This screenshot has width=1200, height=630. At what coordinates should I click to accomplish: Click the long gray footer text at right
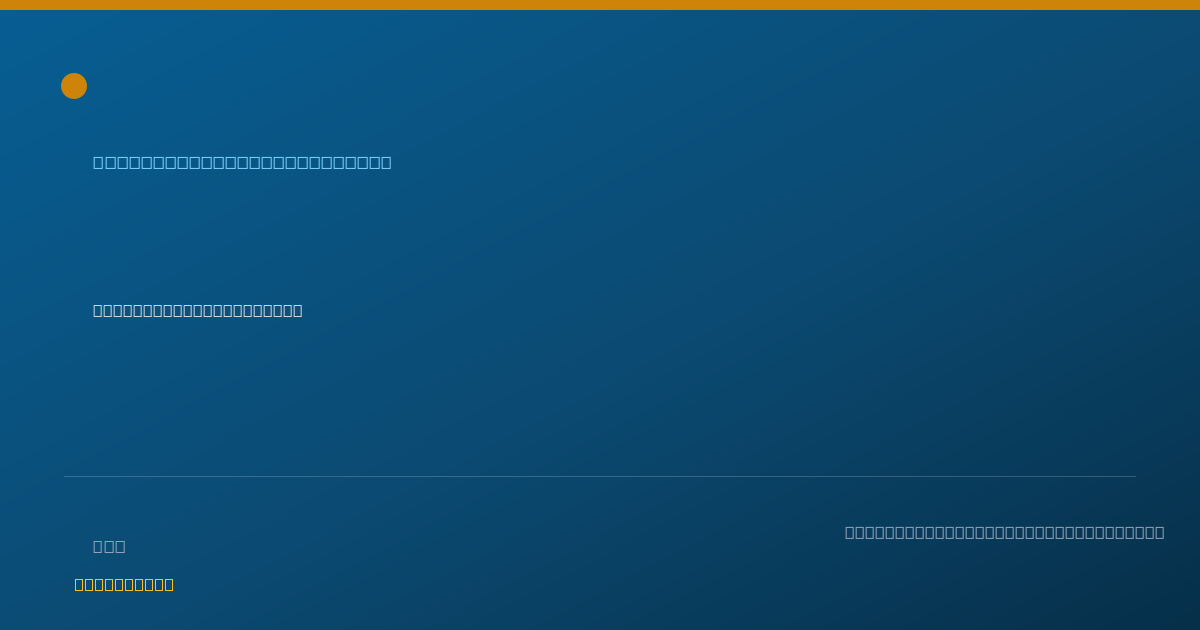[1004, 532]
